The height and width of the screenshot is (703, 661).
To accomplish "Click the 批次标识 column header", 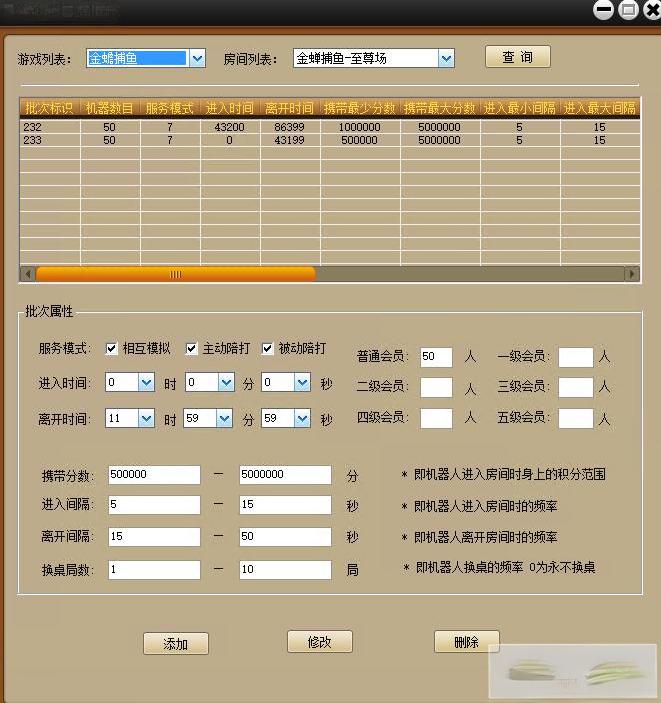I will [x=49, y=108].
